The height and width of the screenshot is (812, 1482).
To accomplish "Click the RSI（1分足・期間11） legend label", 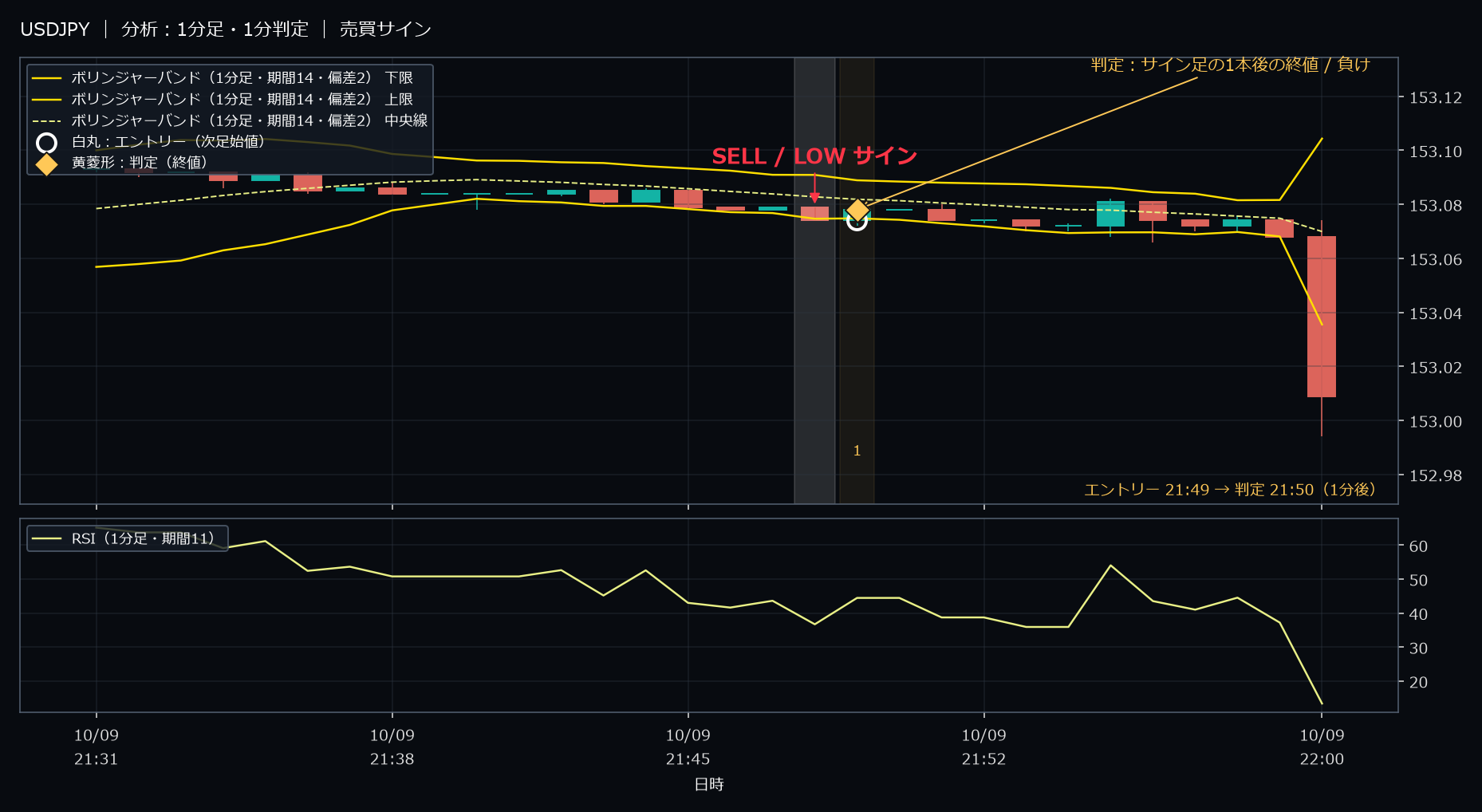I will [144, 539].
